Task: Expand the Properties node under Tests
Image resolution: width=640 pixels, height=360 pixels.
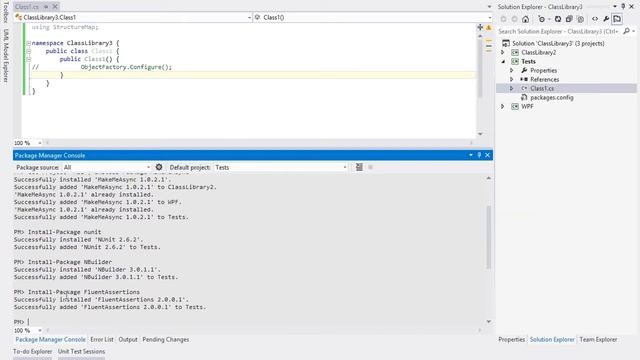Action: (x=511, y=70)
